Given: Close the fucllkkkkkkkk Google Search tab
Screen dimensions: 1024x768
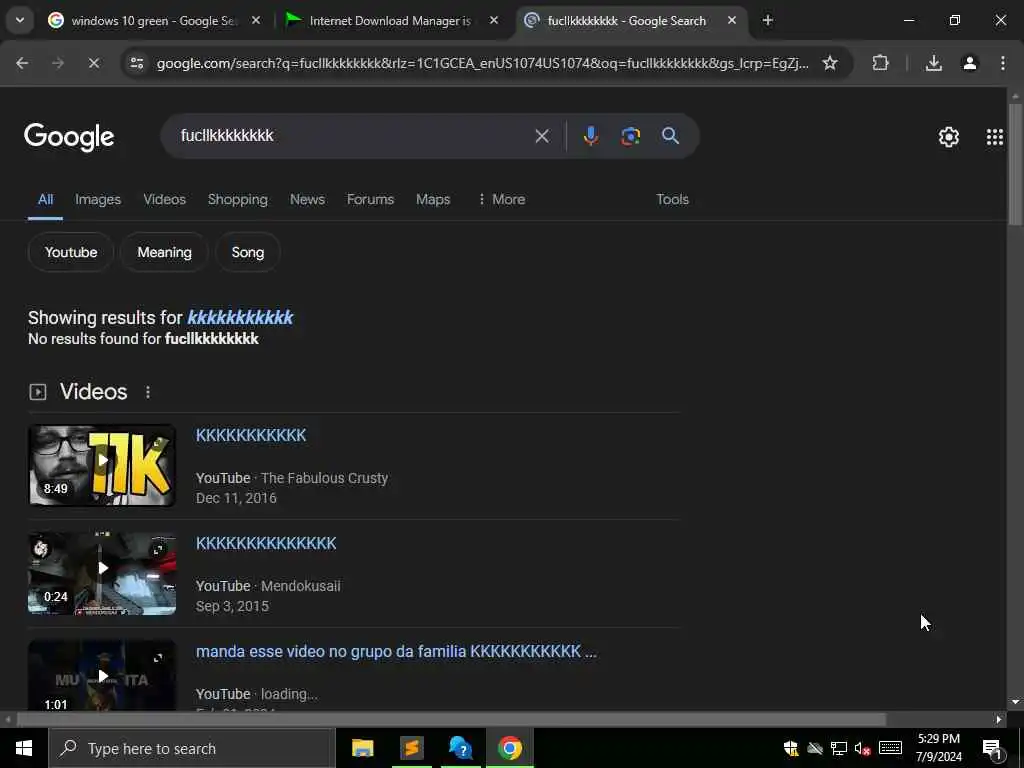Looking at the screenshot, I should tap(732, 21).
